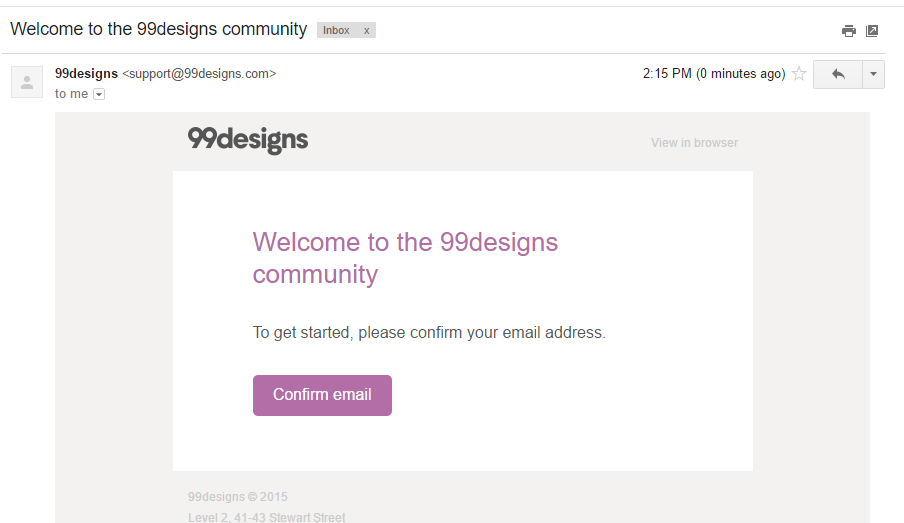This screenshot has width=904, height=523.
Task: Click the 'please confirm your email' sentence
Action: (x=429, y=333)
